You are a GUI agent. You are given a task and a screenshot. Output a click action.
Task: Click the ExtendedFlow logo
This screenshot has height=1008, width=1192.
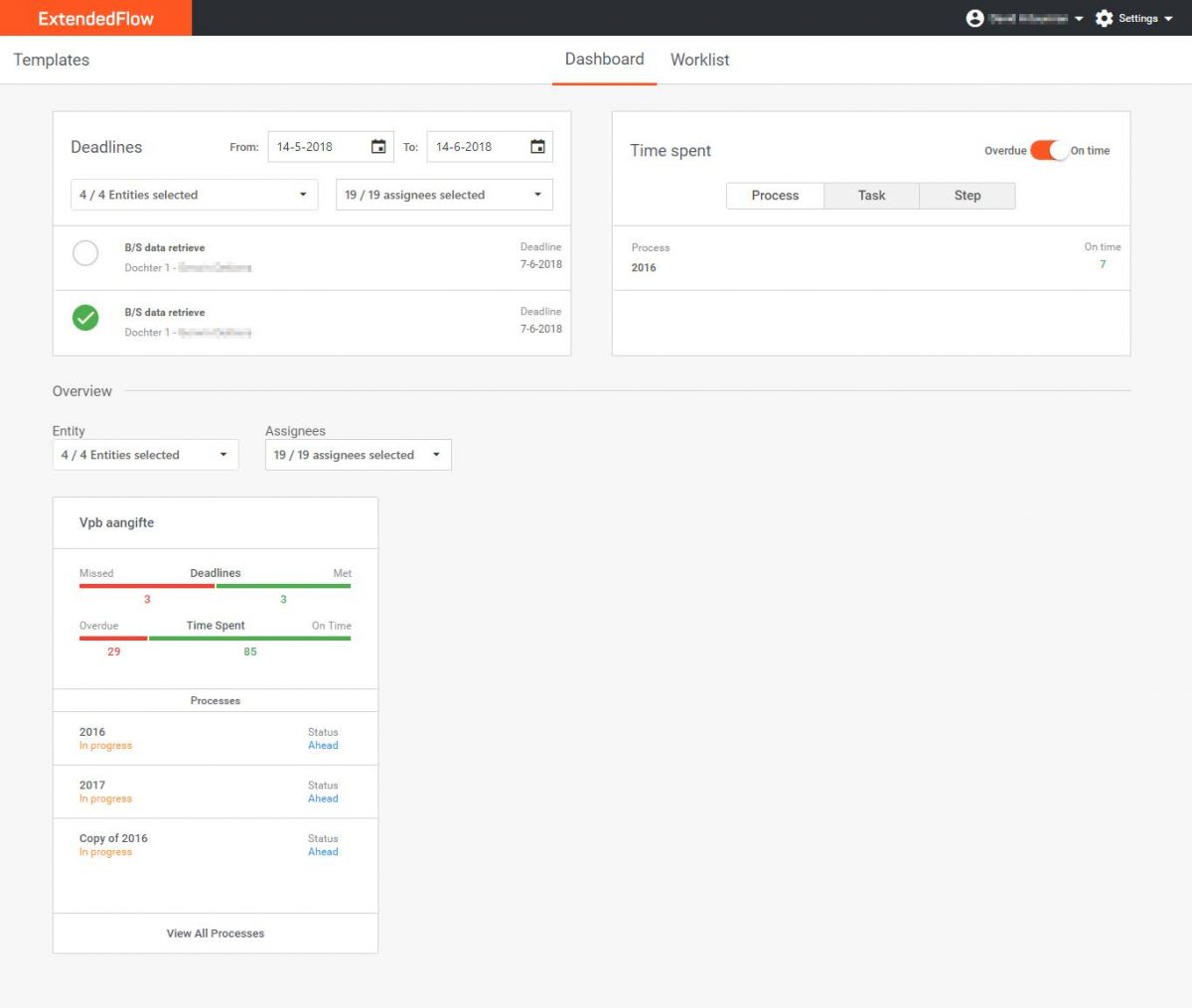[x=95, y=18]
